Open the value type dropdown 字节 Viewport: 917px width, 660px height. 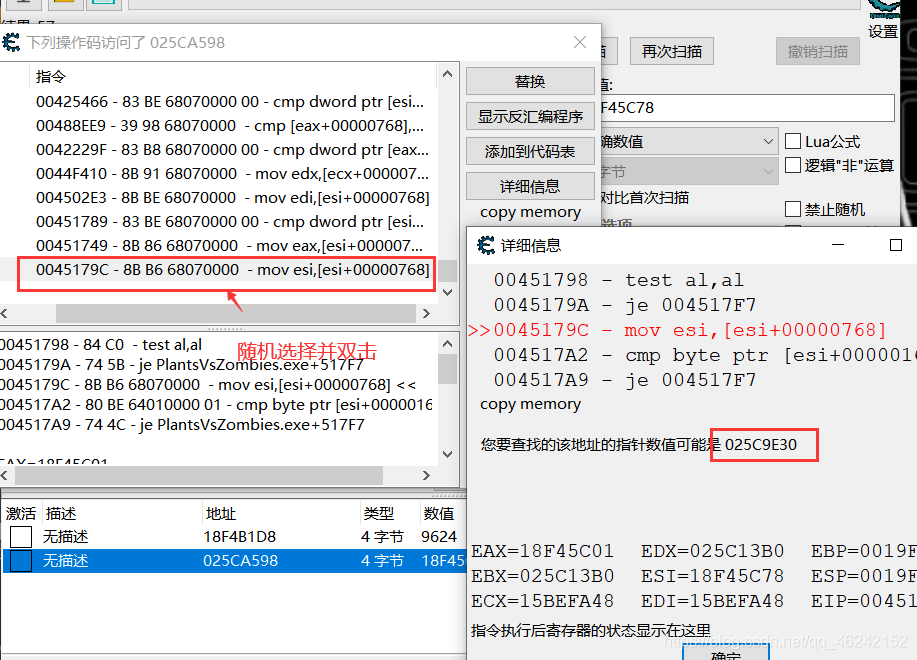click(x=689, y=171)
